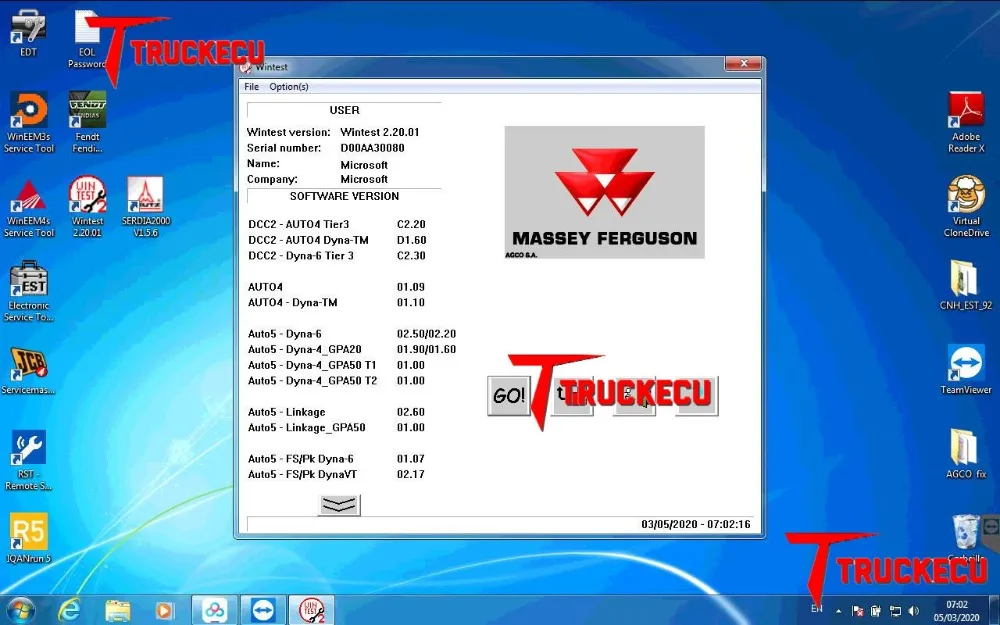Launch the IQANrun 5 desktop icon
This screenshot has height=625, width=1000.
(x=29, y=539)
